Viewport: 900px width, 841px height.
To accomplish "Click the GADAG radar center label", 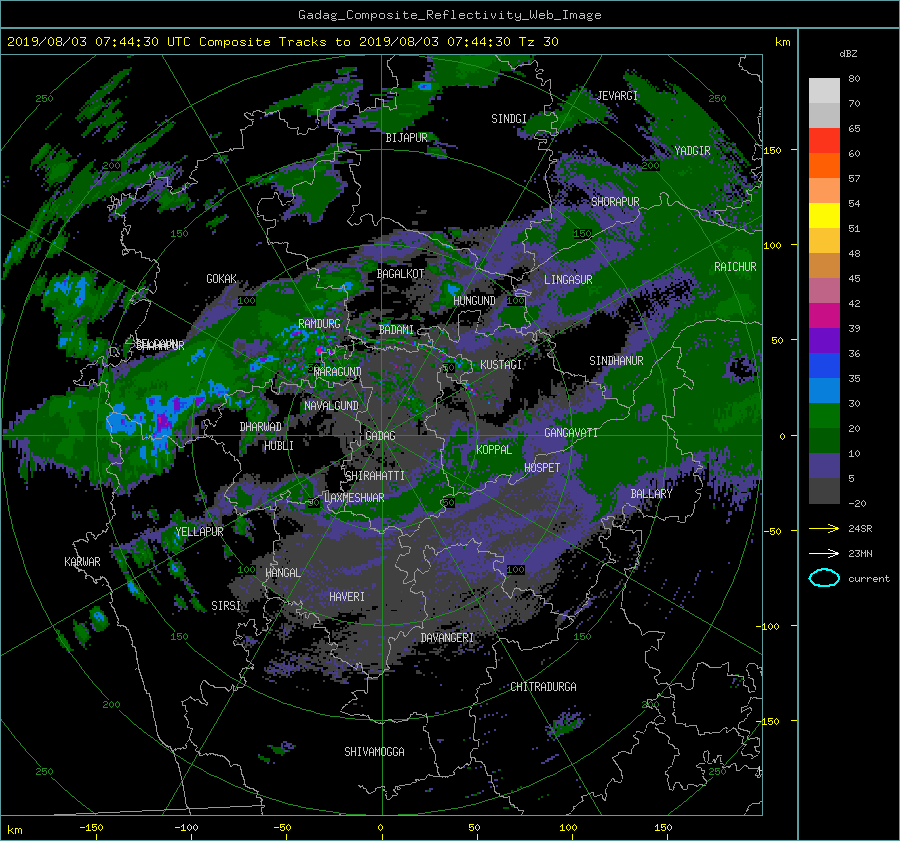I will [x=380, y=436].
